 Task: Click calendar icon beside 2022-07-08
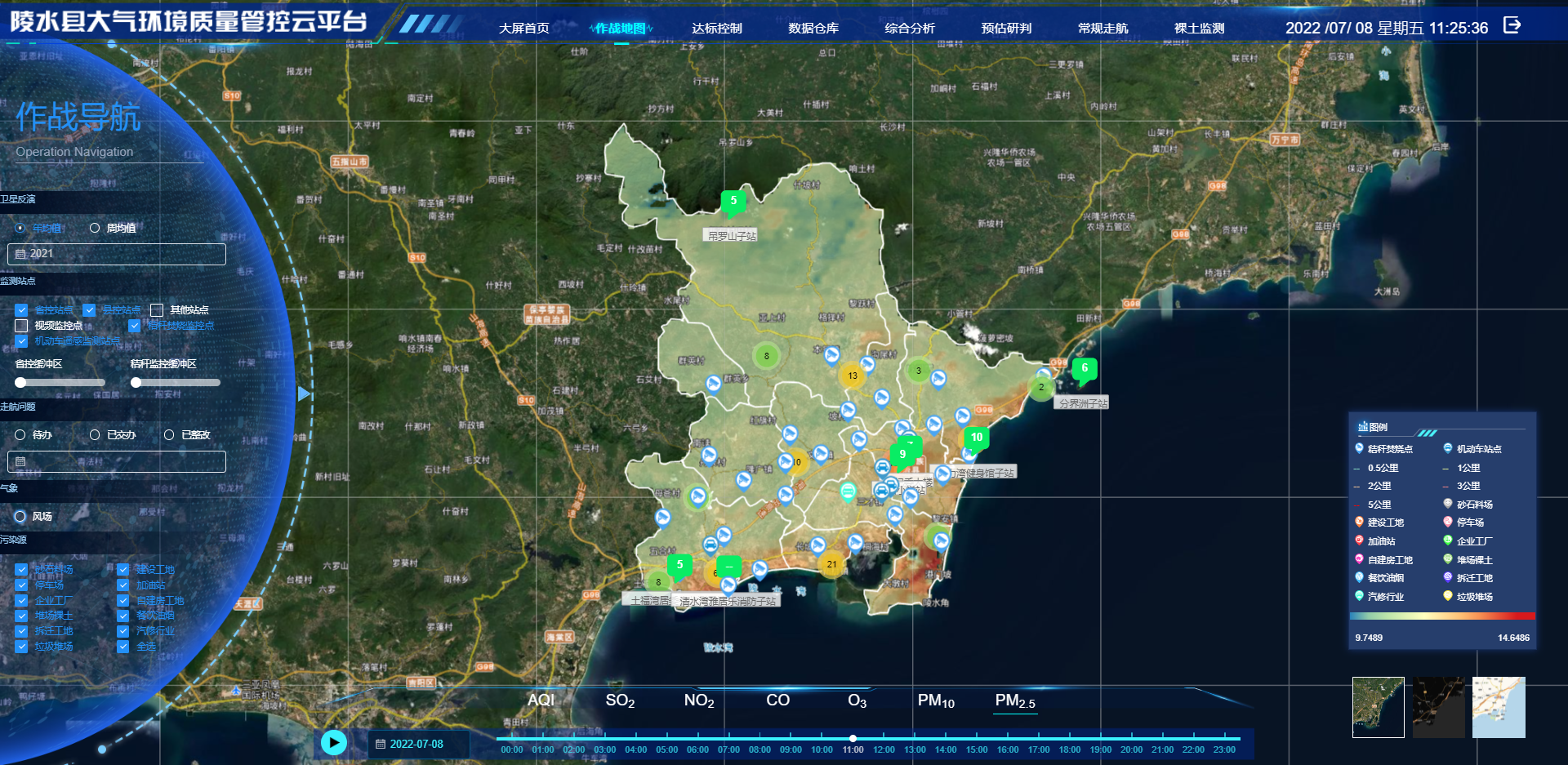point(380,744)
